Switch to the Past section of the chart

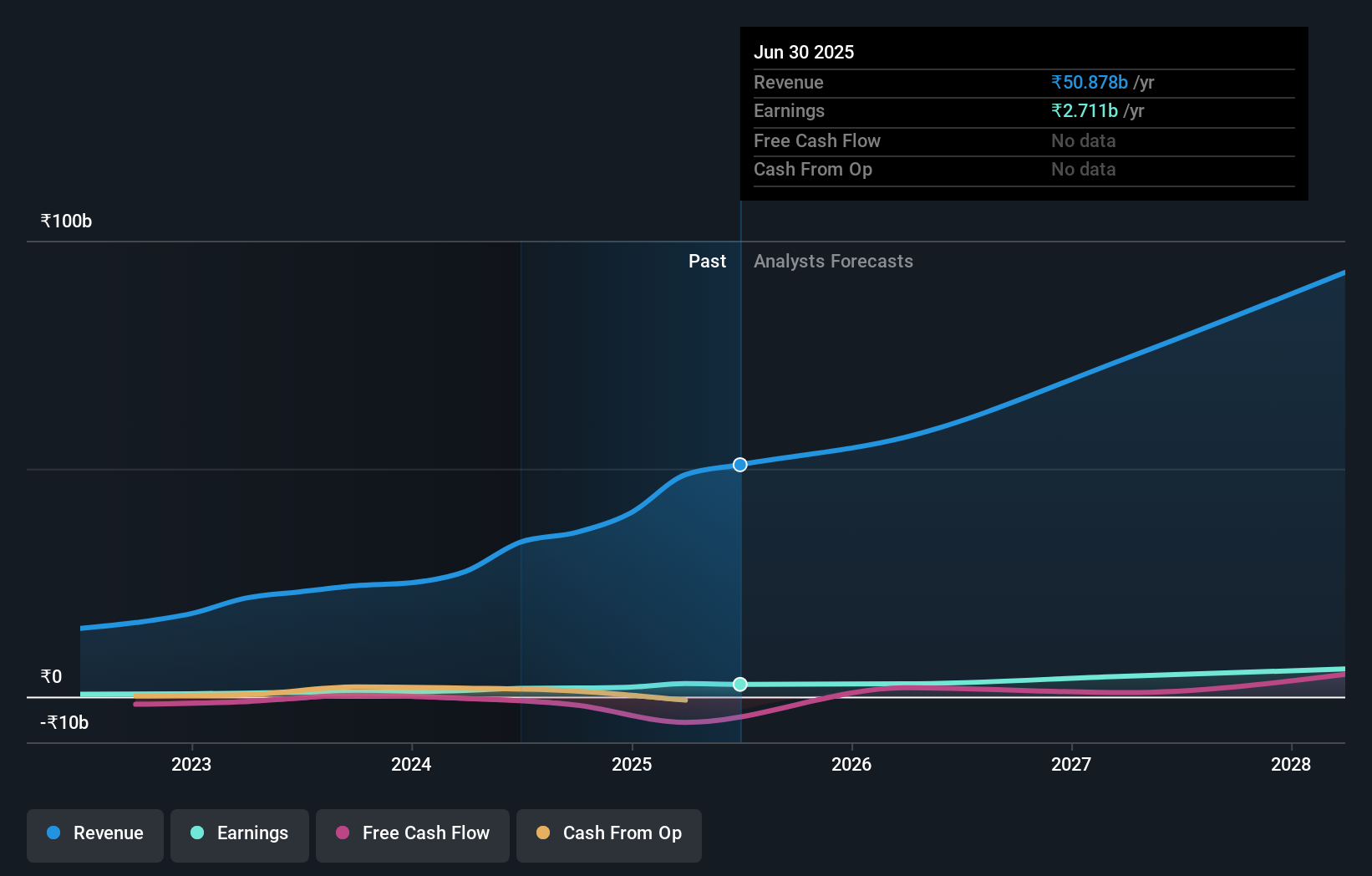point(707,261)
